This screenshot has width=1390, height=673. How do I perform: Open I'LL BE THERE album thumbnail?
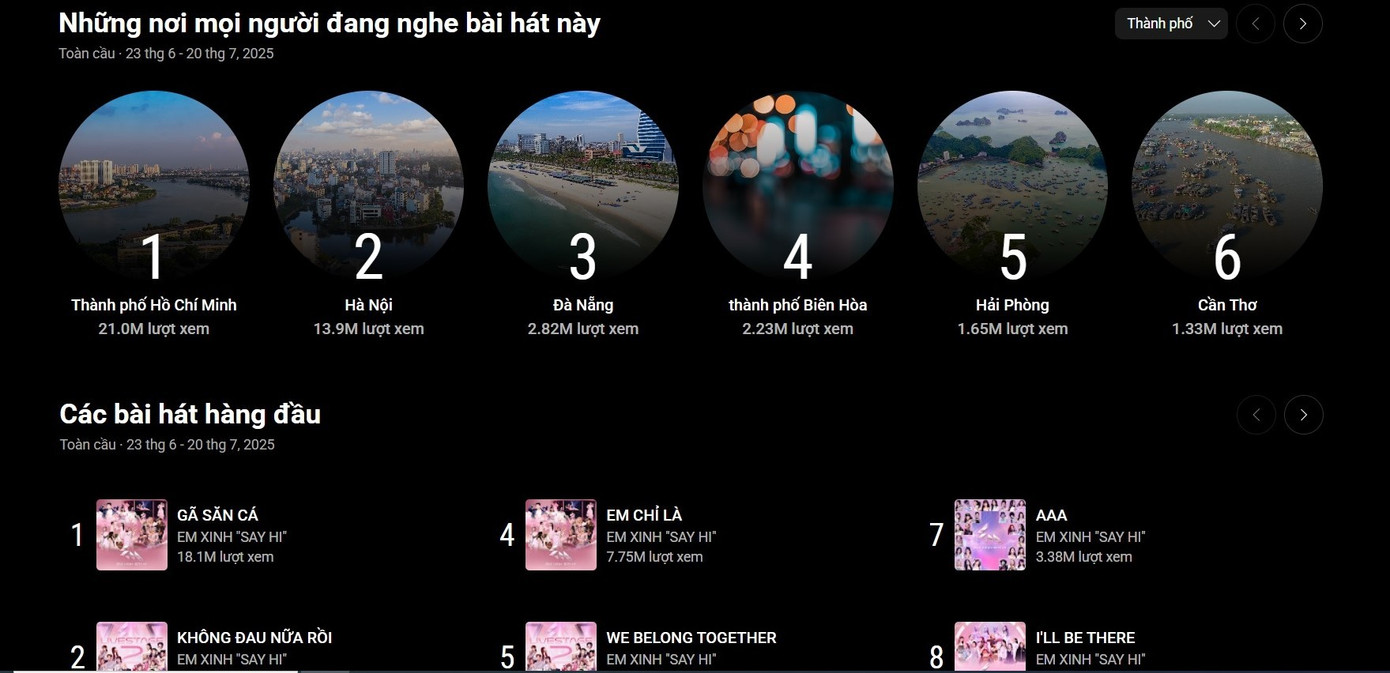tap(990, 647)
